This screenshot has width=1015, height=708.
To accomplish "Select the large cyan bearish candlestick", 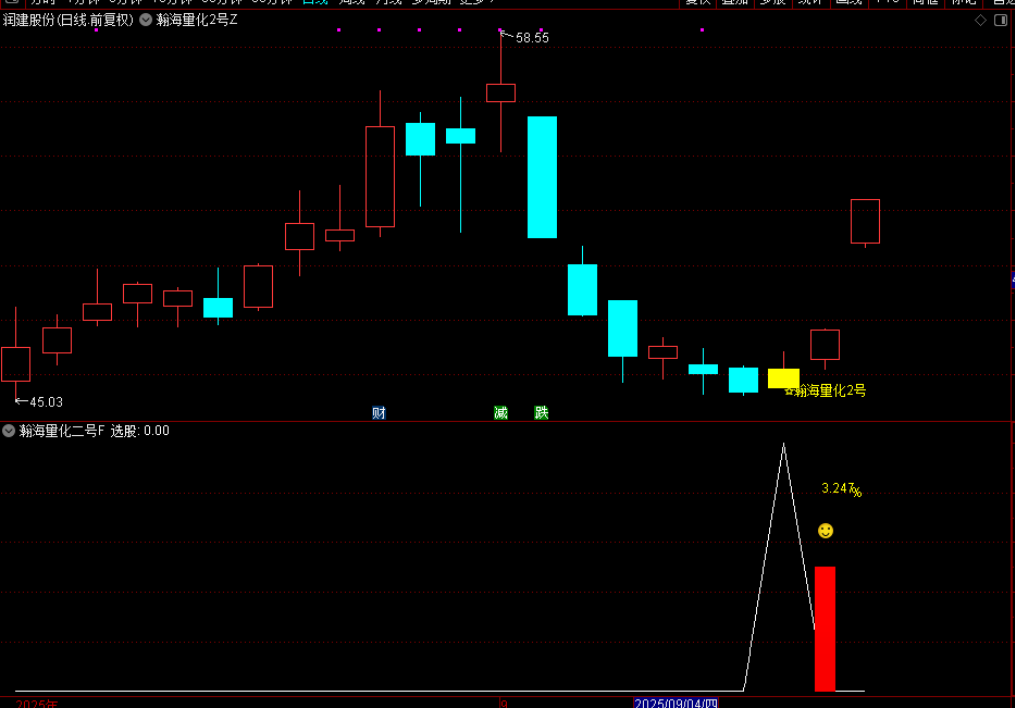I will pos(542,177).
